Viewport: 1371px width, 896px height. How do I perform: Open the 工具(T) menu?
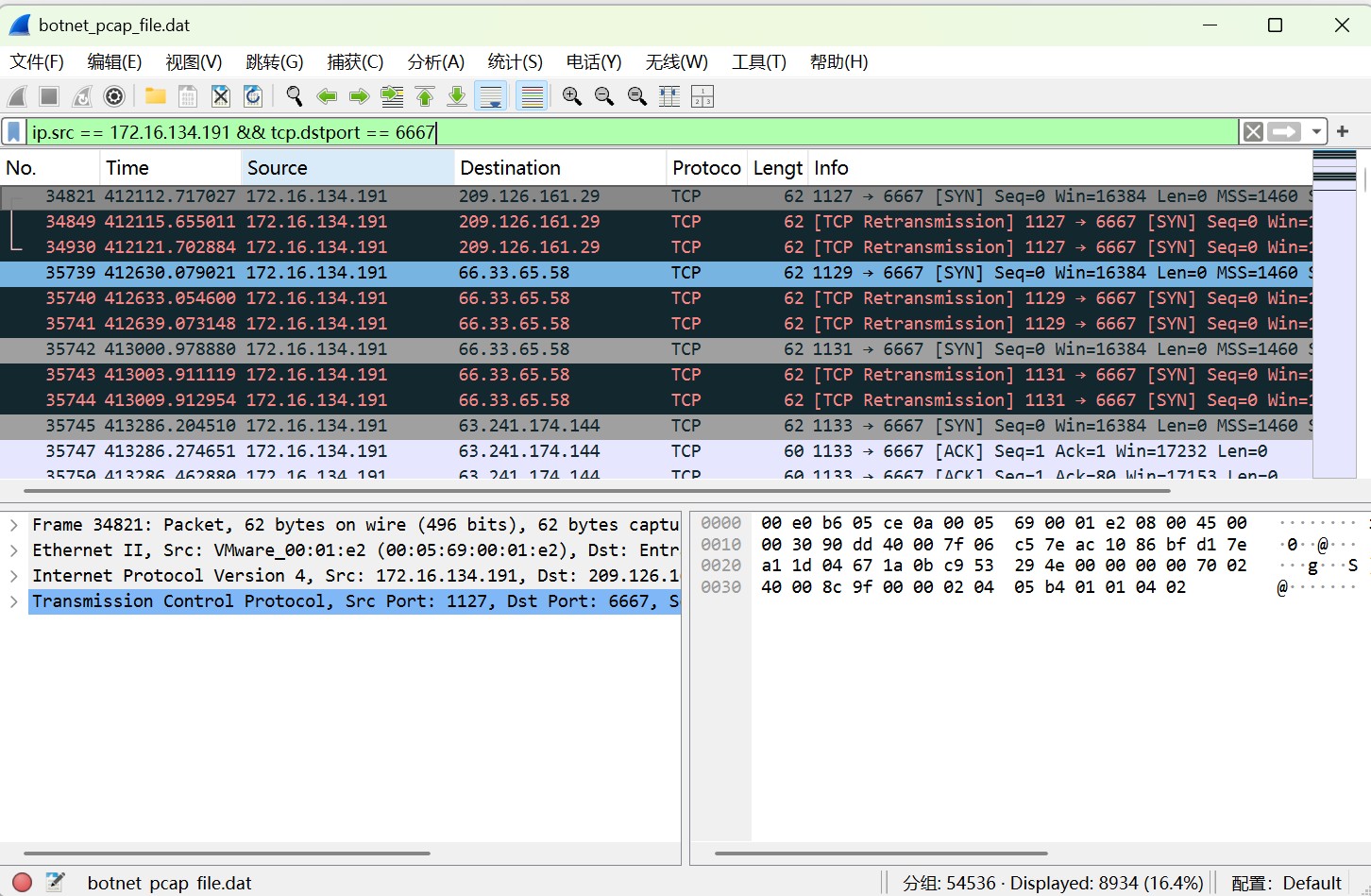tap(759, 62)
